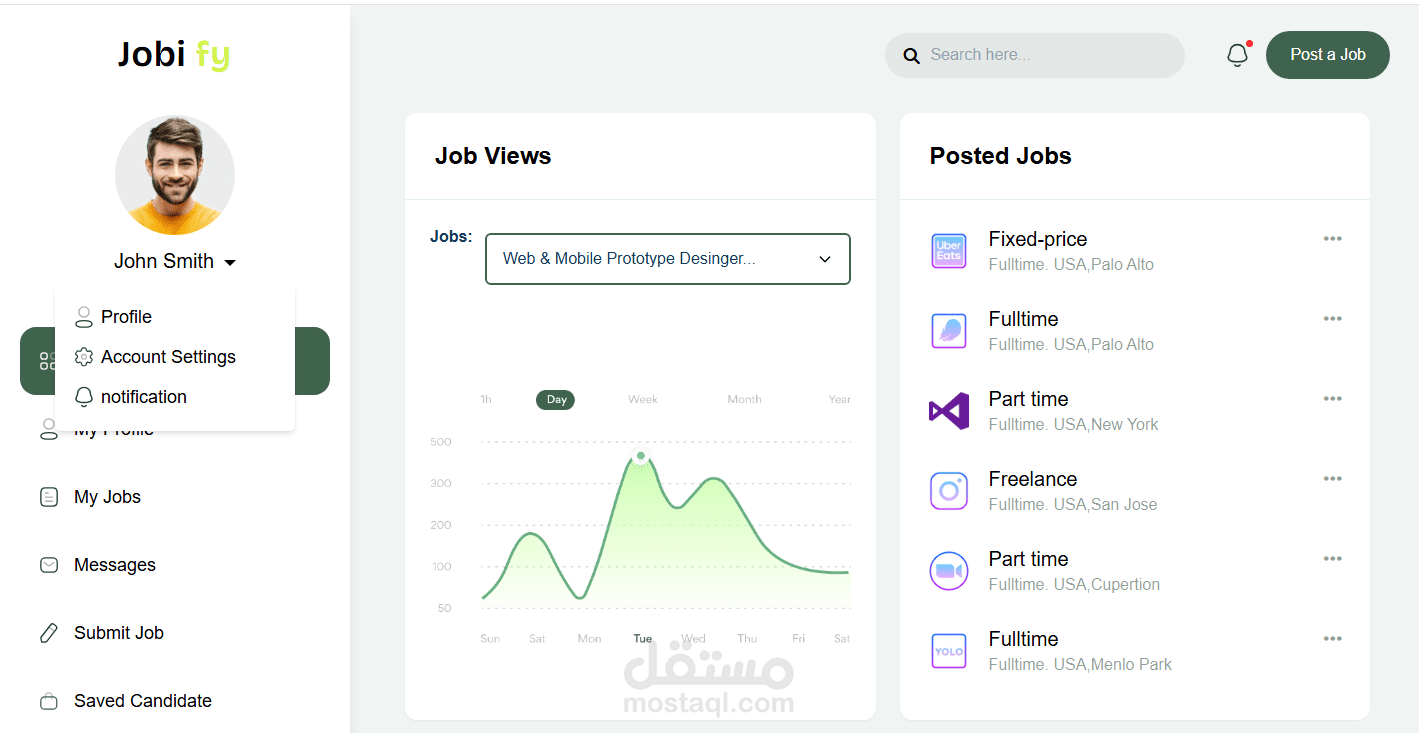
Task: Click the Messages envelope icon in sidebar
Action: tap(49, 565)
